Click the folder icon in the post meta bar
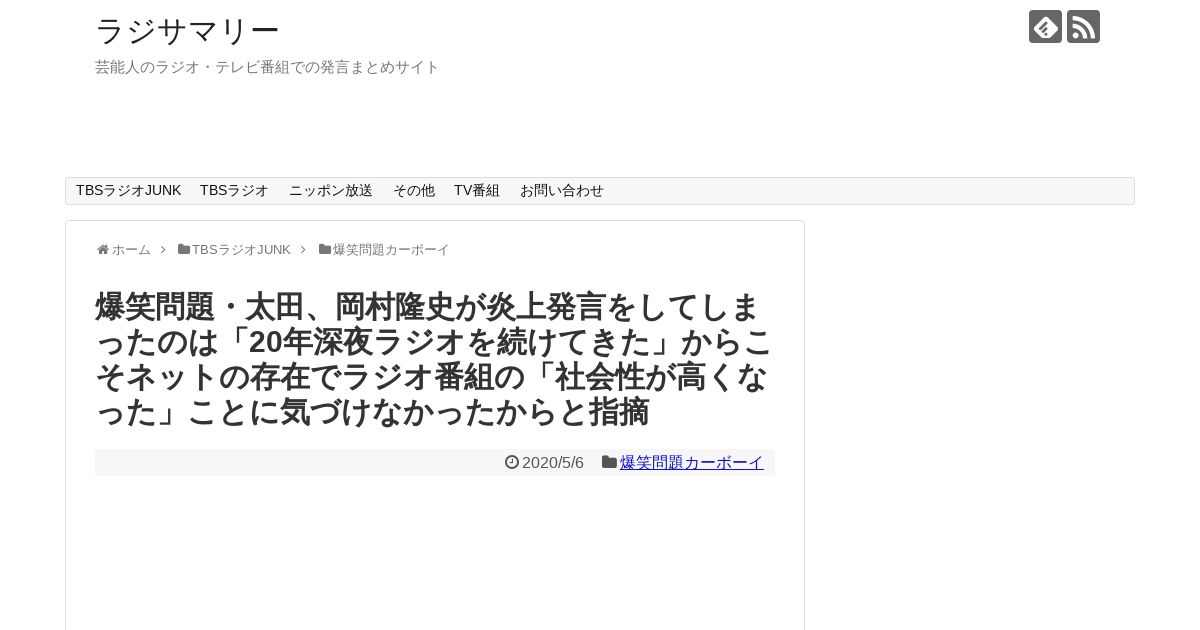This screenshot has width=1200, height=630. click(x=609, y=462)
